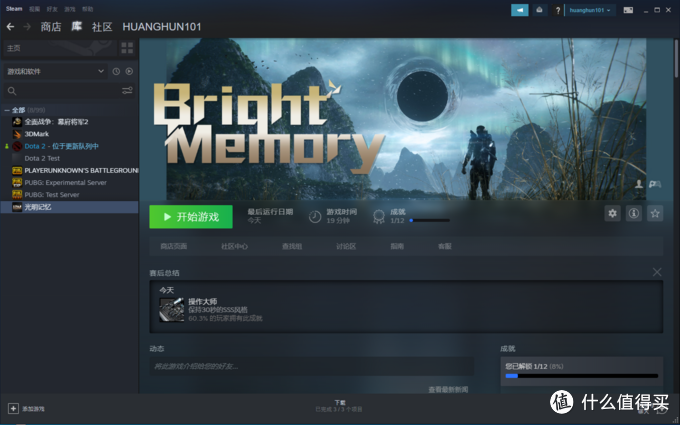Screen dimensions: 680x425
Task: Open the HUANGHUN101 profile tab
Action: click(x=162, y=27)
